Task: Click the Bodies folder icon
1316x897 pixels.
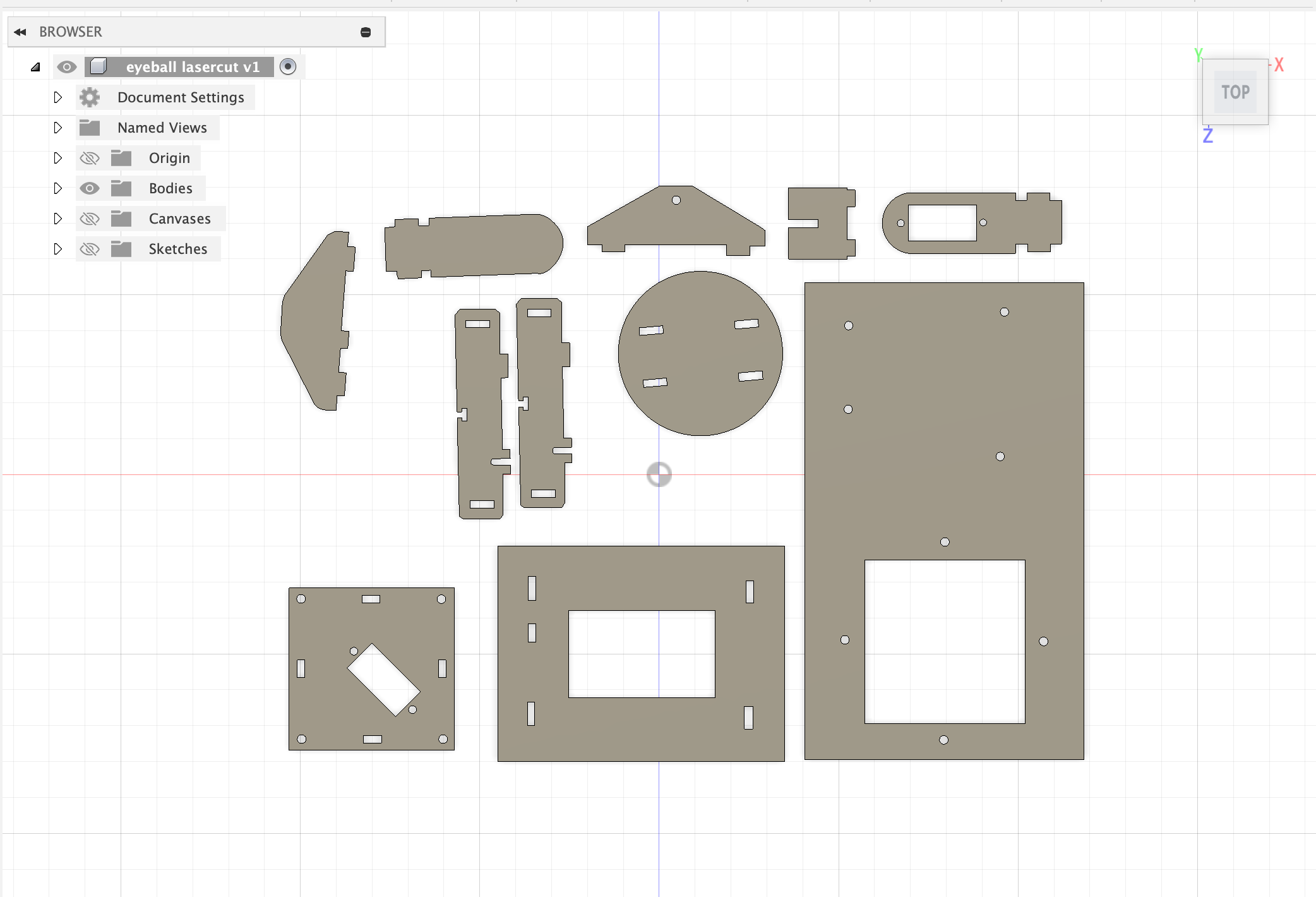Action: 120,188
